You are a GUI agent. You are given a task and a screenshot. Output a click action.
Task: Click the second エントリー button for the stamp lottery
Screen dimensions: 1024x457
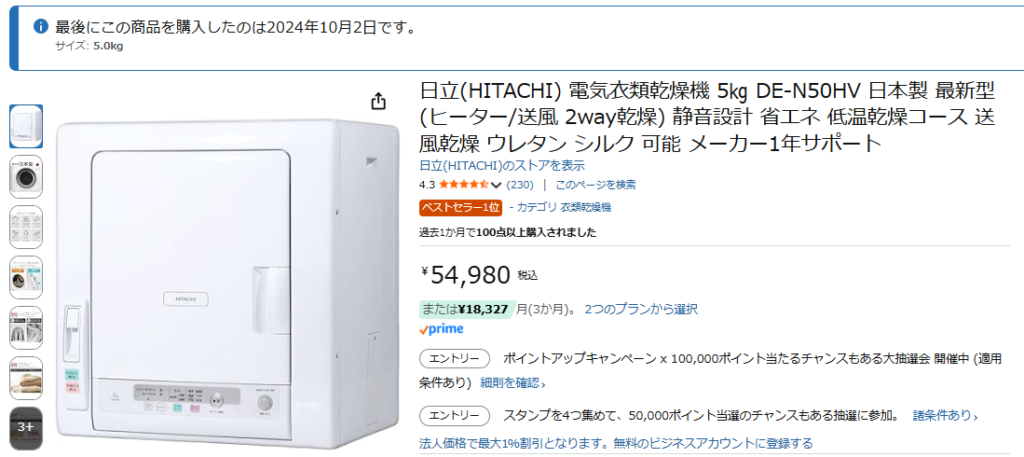(x=454, y=415)
